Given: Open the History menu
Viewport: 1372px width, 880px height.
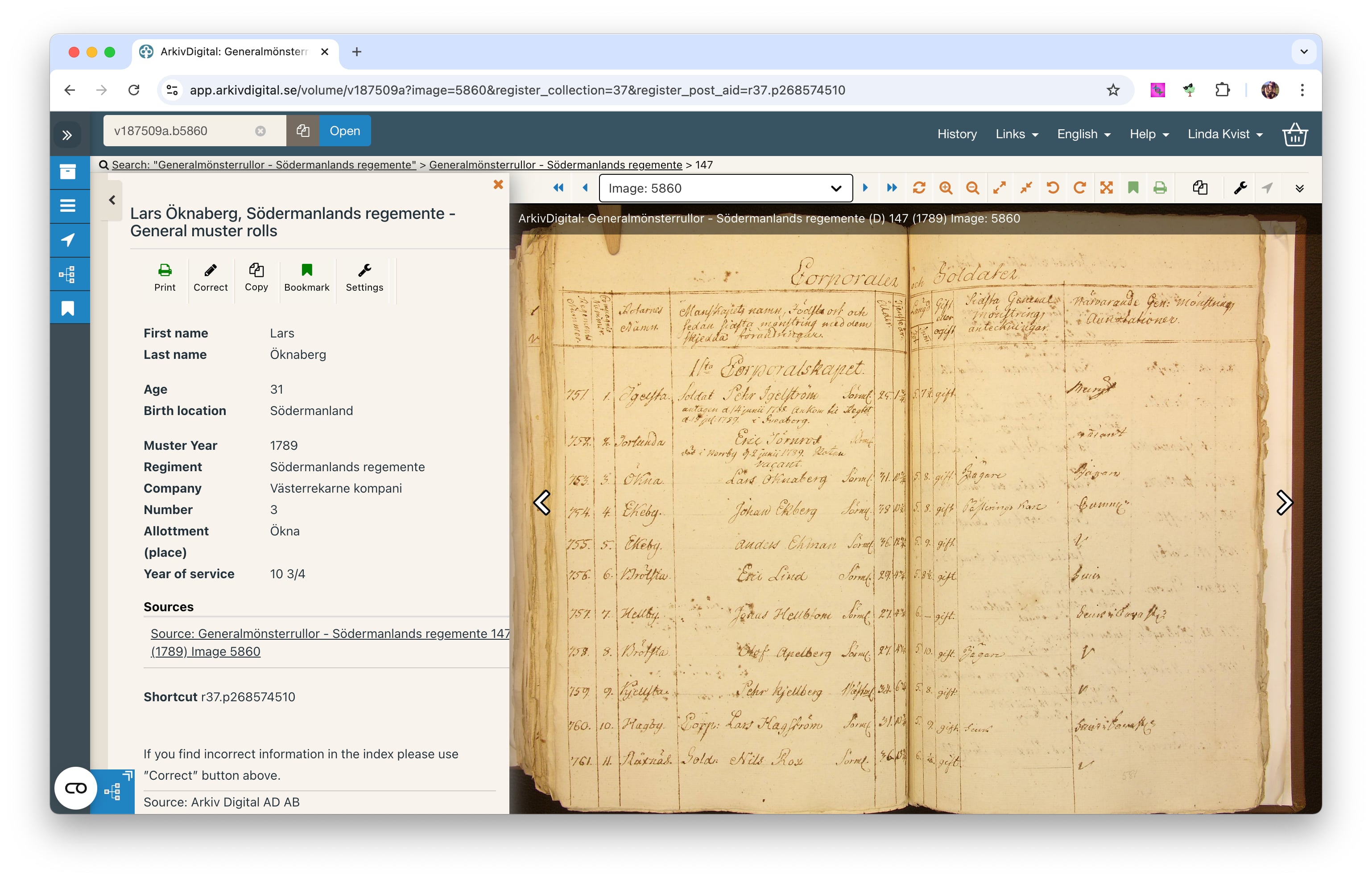Looking at the screenshot, I should pyautogui.click(x=956, y=134).
